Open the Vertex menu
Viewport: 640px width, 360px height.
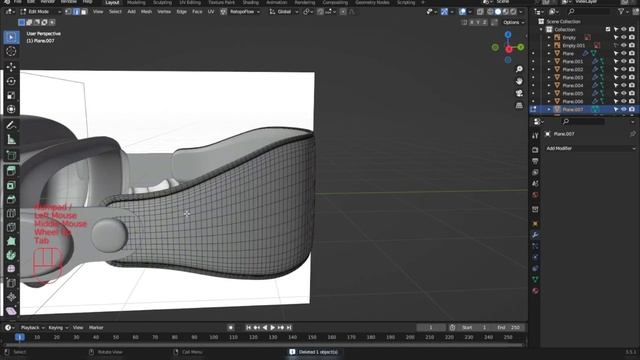[164, 12]
